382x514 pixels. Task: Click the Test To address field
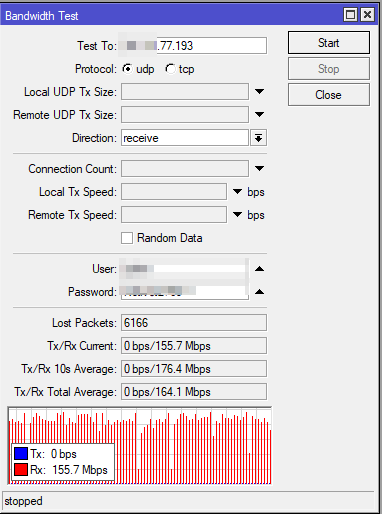(194, 45)
